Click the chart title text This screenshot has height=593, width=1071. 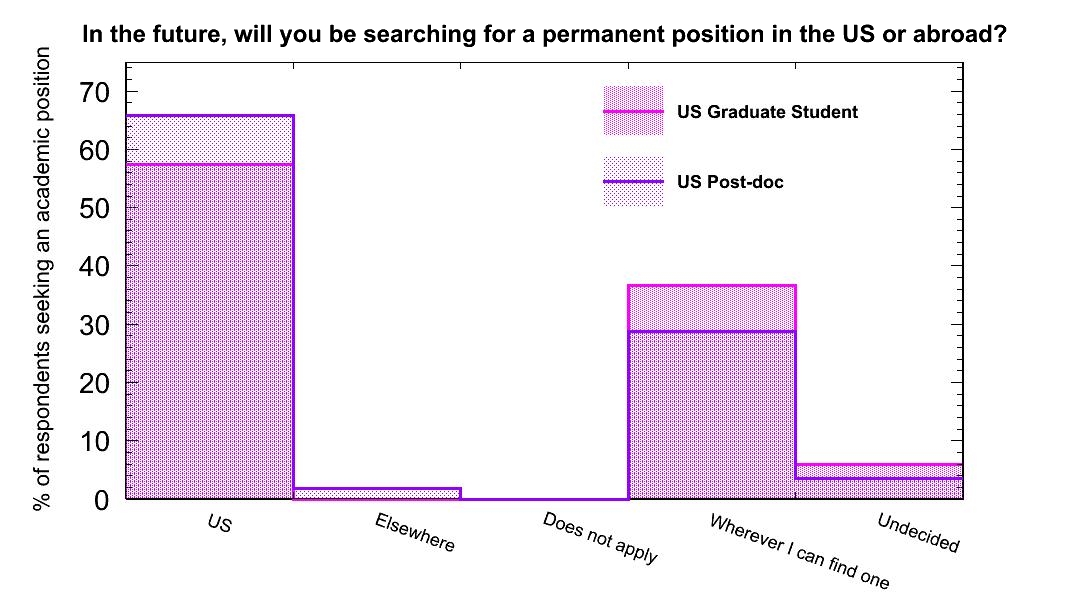[x=543, y=35]
